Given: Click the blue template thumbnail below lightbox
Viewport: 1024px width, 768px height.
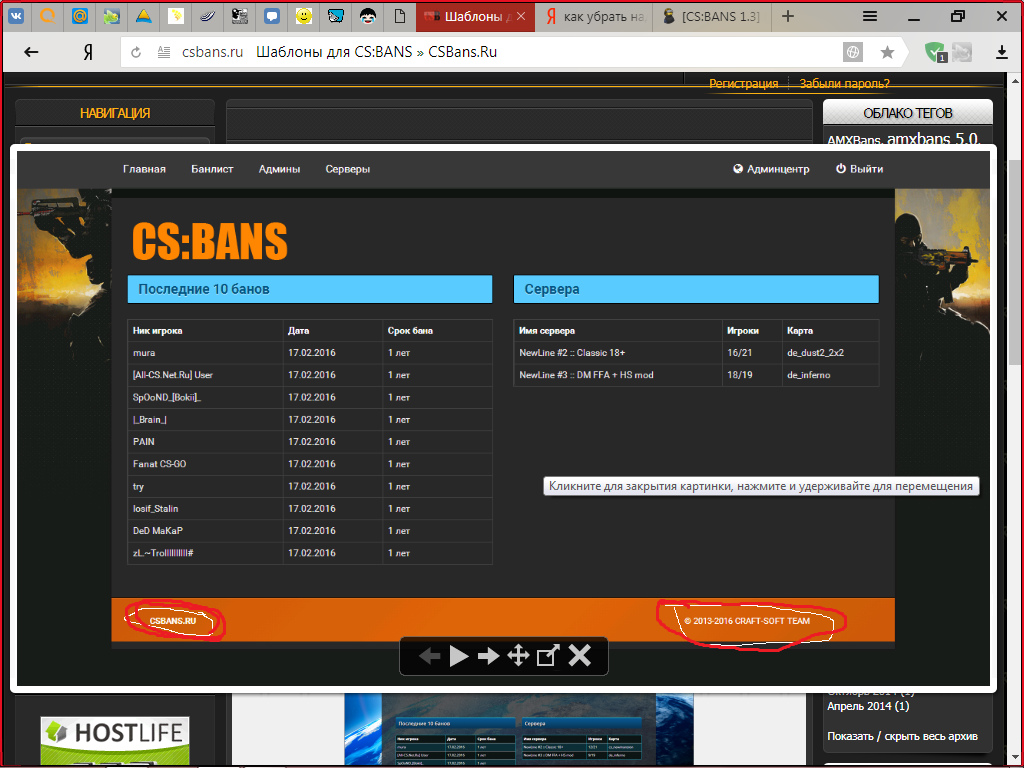Looking at the screenshot, I should (x=519, y=730).
